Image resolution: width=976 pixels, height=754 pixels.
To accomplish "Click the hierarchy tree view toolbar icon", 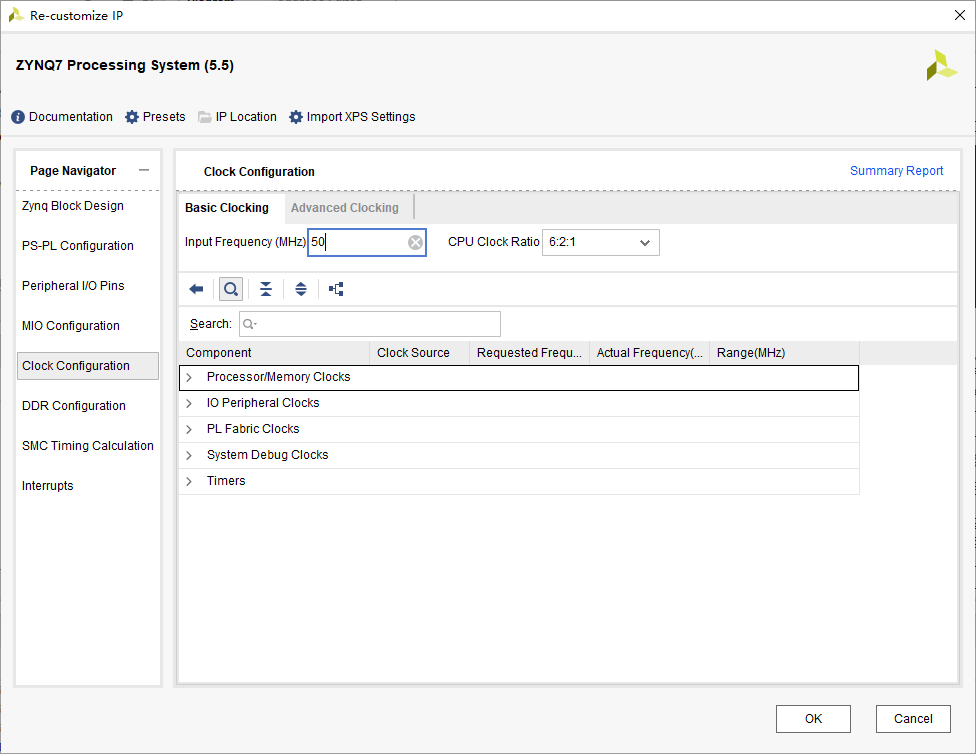I will pyautogui.click(x=336, y=289).
